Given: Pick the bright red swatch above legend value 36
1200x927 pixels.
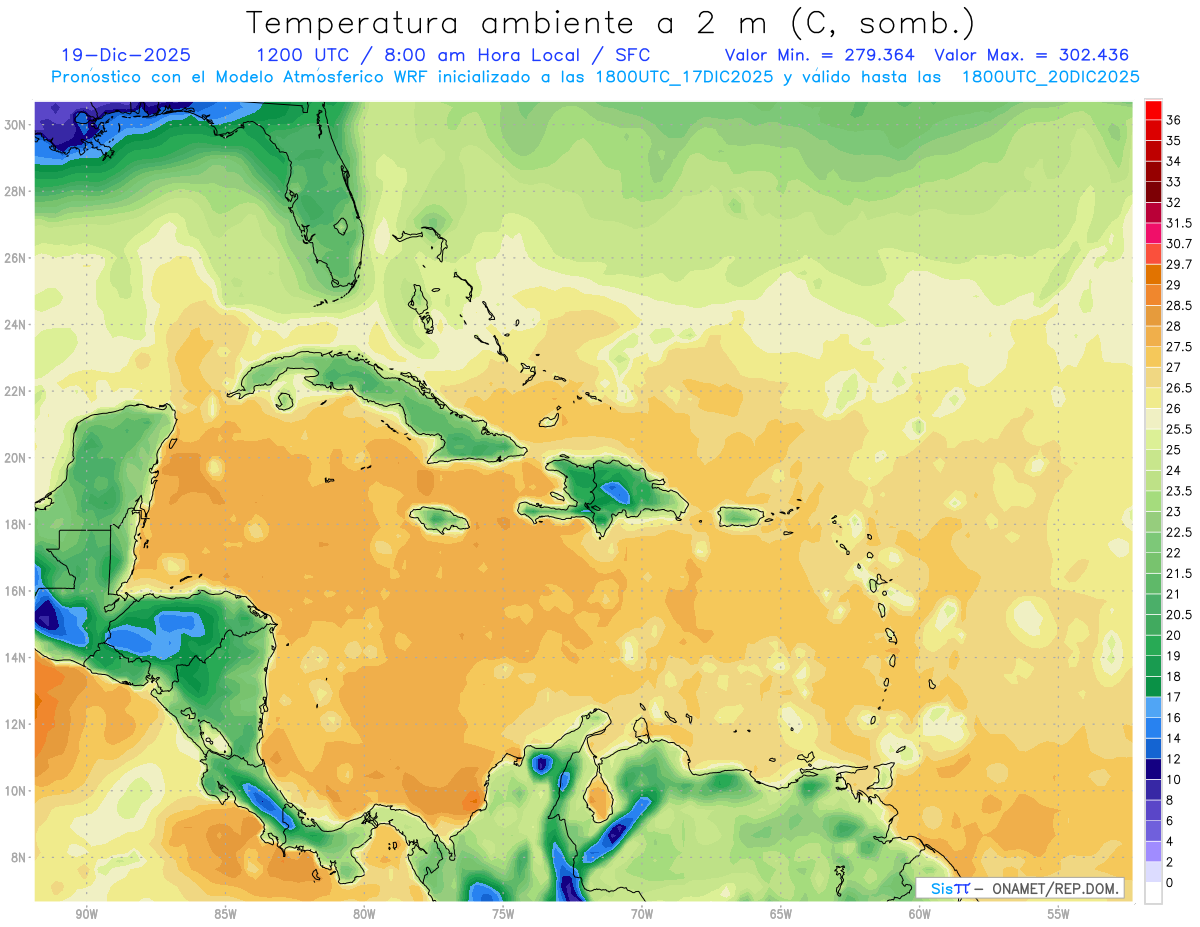Looking at the screenshot, I should [1153, 110].
